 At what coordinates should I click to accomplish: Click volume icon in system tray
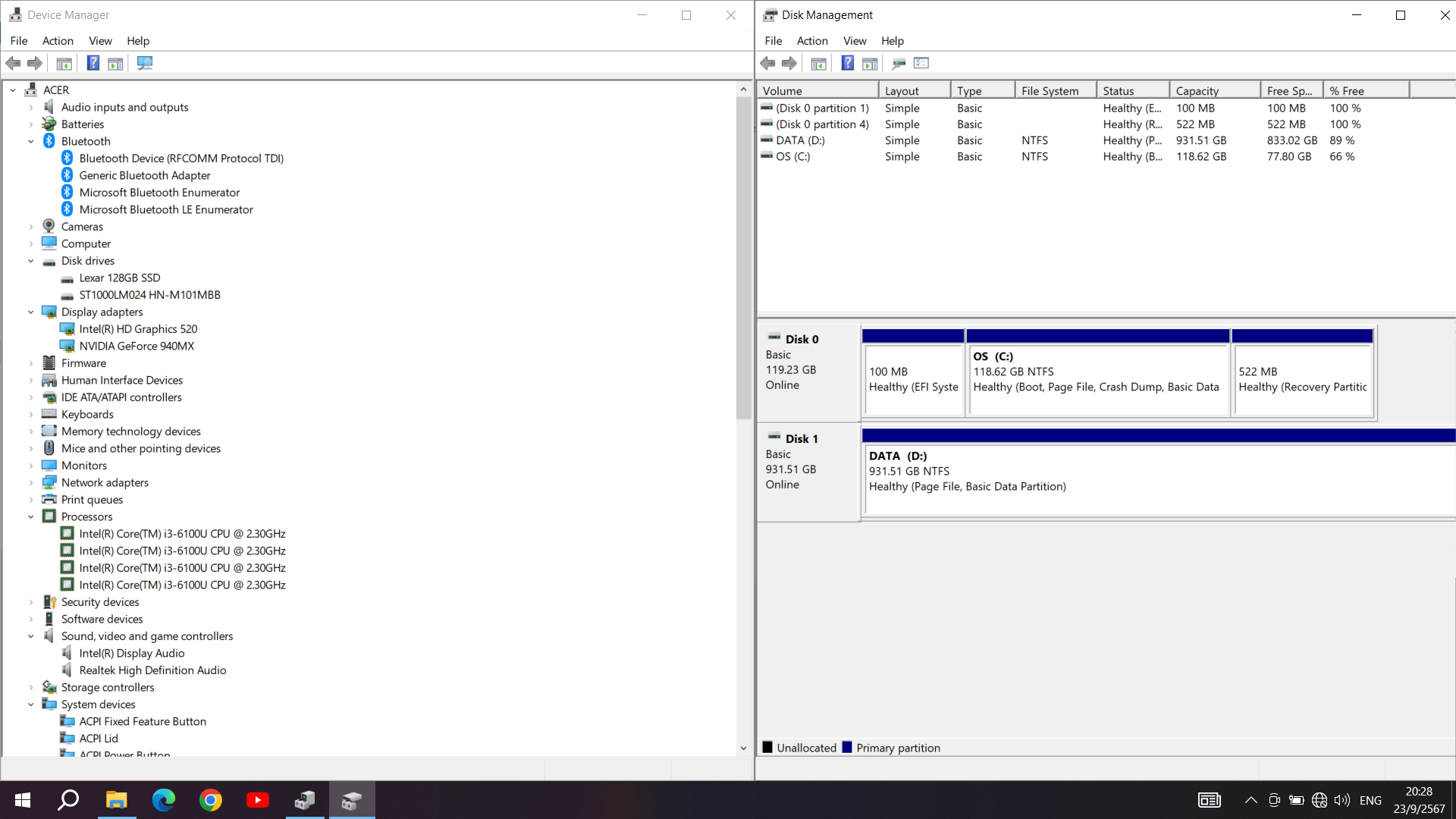coord(1341,800)
